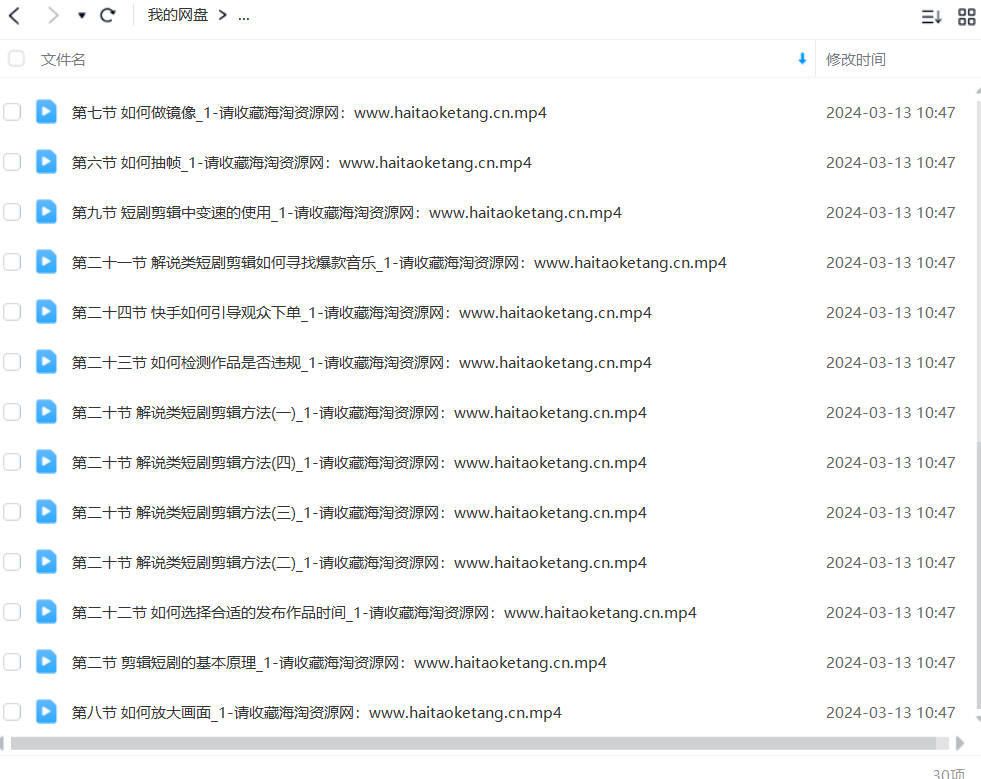981x779 pixels.
Task: Click video icon of 第二十二节 file
Action: [x=46, y=613]
